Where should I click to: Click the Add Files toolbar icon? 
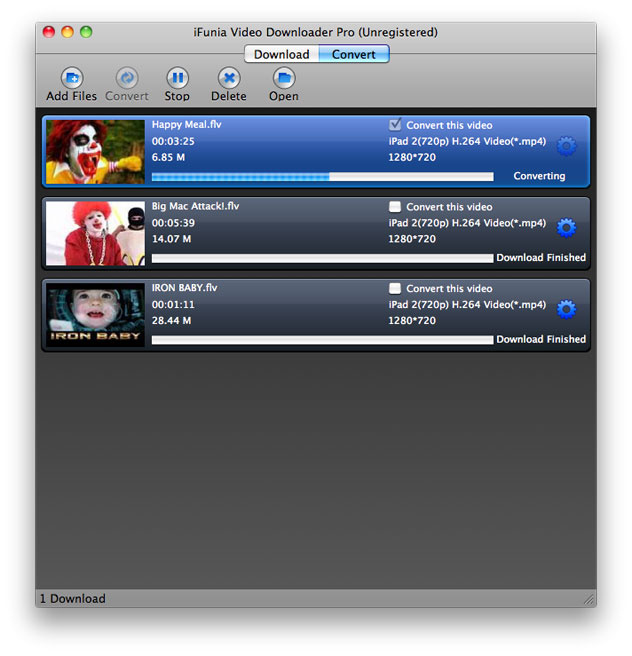[x=72, y=78]
